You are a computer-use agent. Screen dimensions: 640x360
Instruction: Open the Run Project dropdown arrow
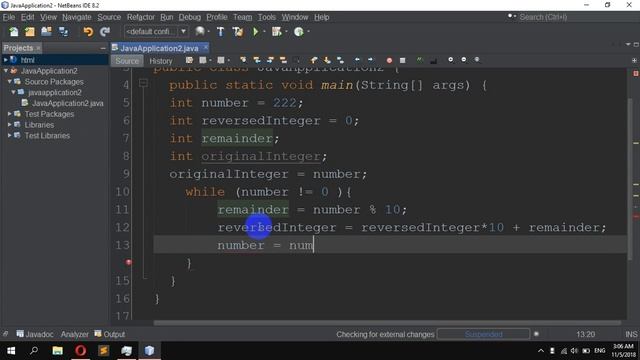(x=264, y=31)
